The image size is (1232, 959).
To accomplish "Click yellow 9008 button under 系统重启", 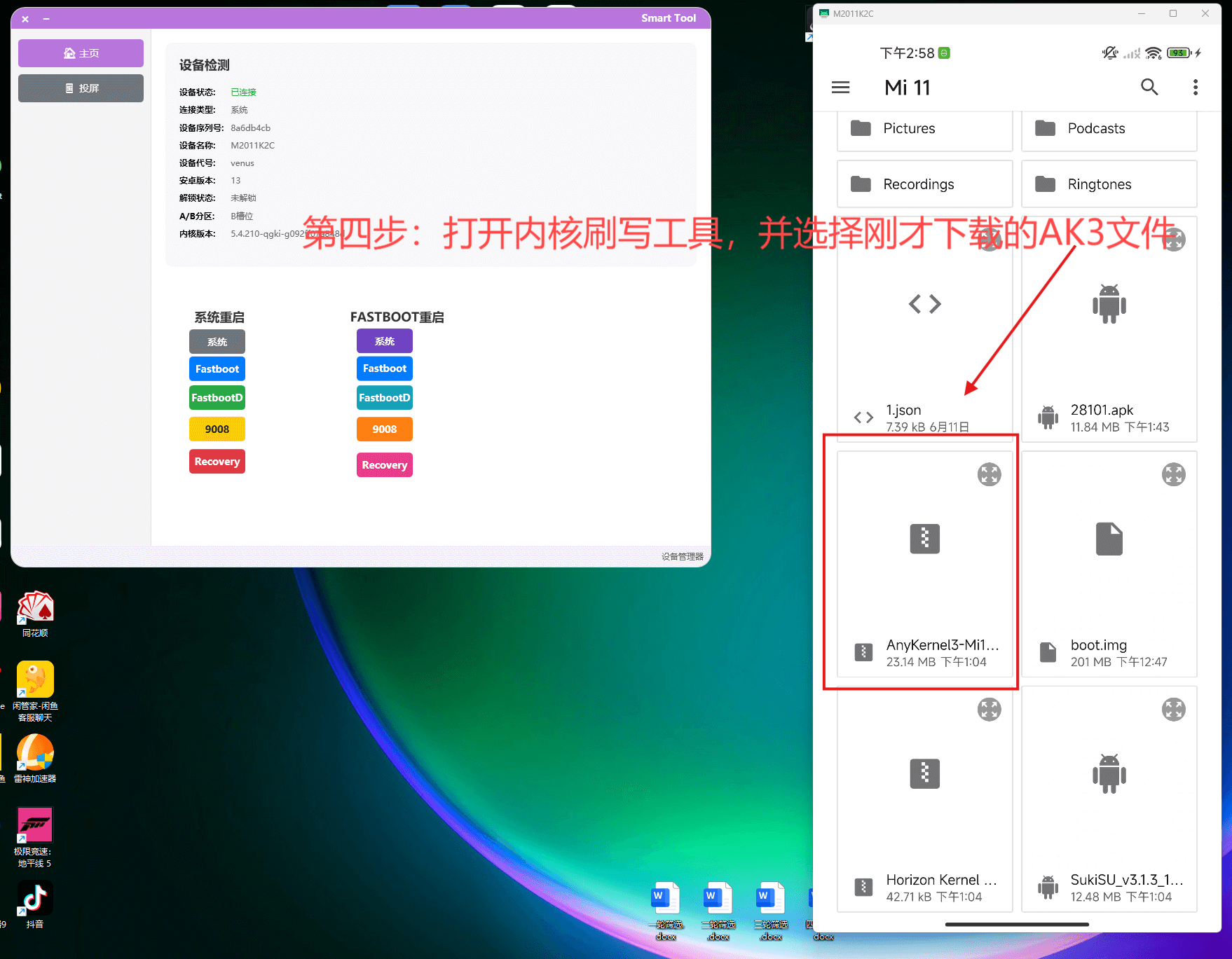I will (x=217, y=429).
